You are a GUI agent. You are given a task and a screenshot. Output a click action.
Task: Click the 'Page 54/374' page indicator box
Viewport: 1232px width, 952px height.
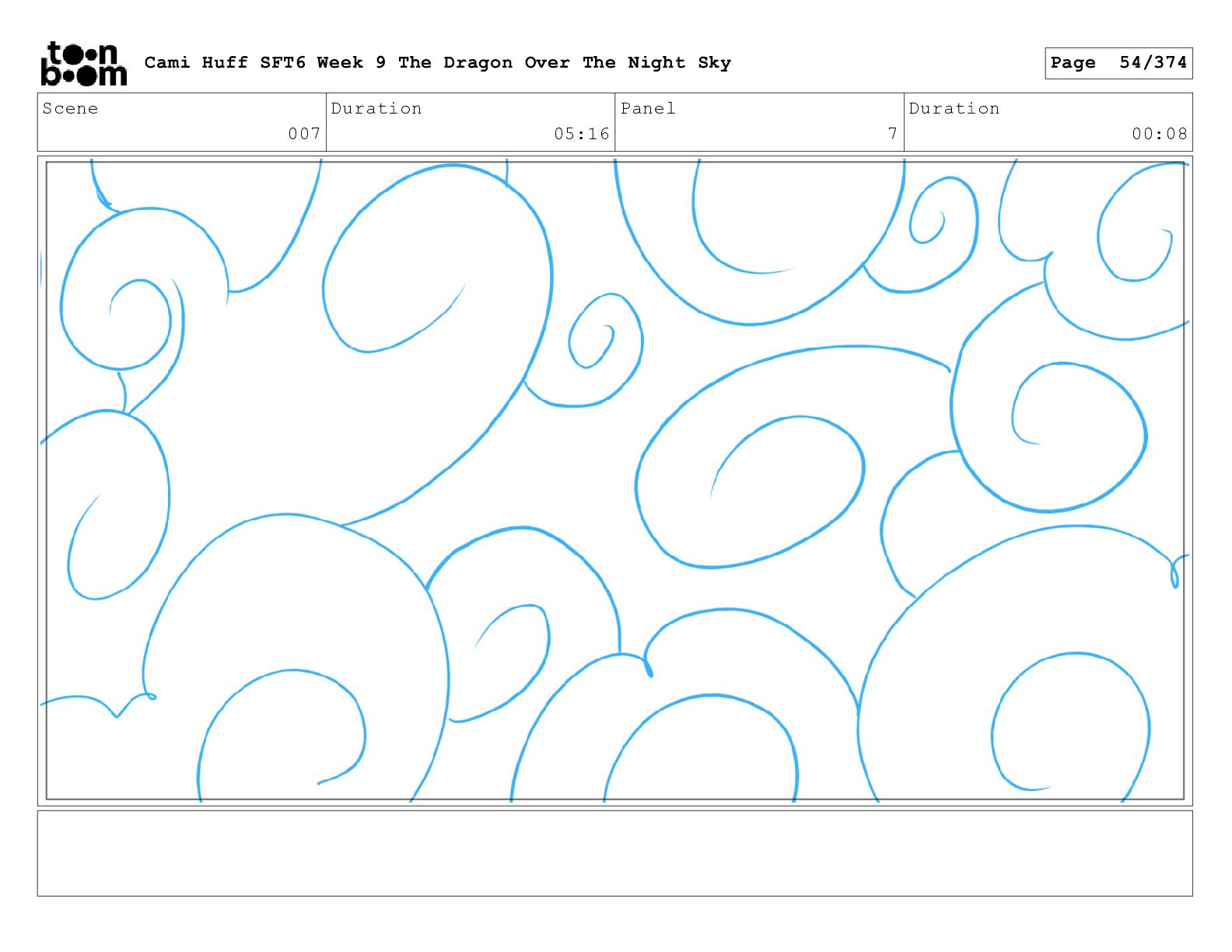click(x=1118, y=63)
